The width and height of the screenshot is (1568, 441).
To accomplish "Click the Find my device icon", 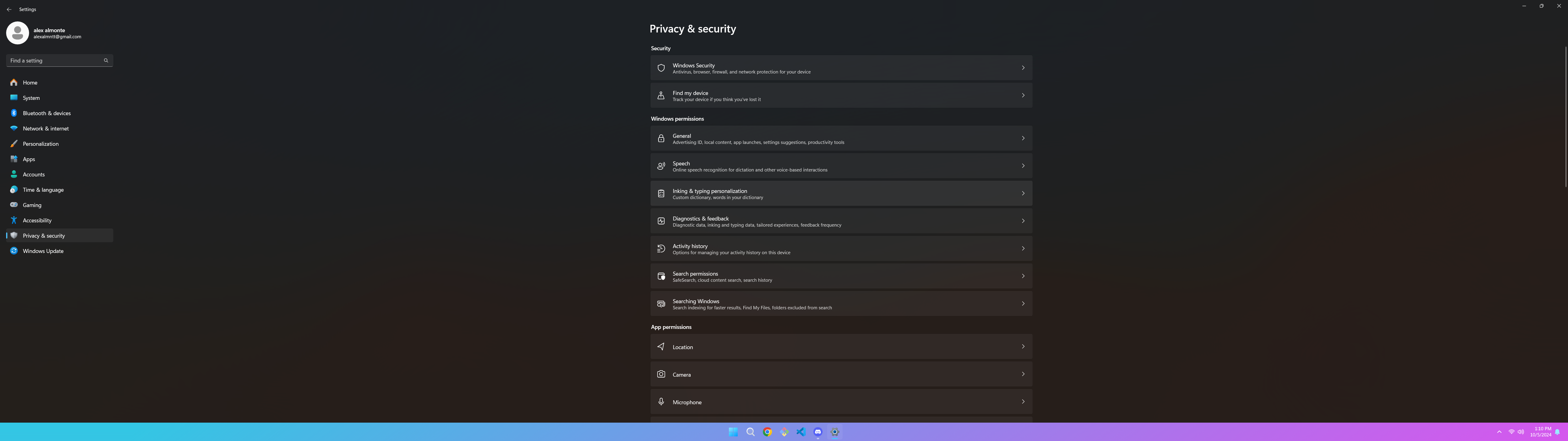I will coord(661,96).
